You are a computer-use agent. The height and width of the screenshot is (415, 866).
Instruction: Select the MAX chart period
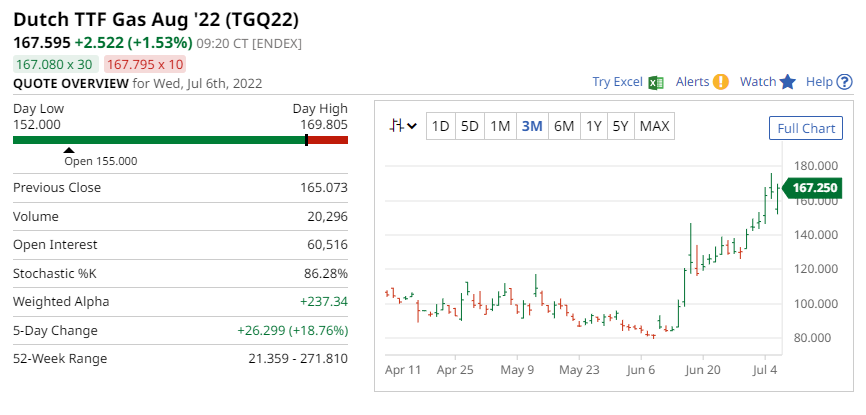coord(654,127)
